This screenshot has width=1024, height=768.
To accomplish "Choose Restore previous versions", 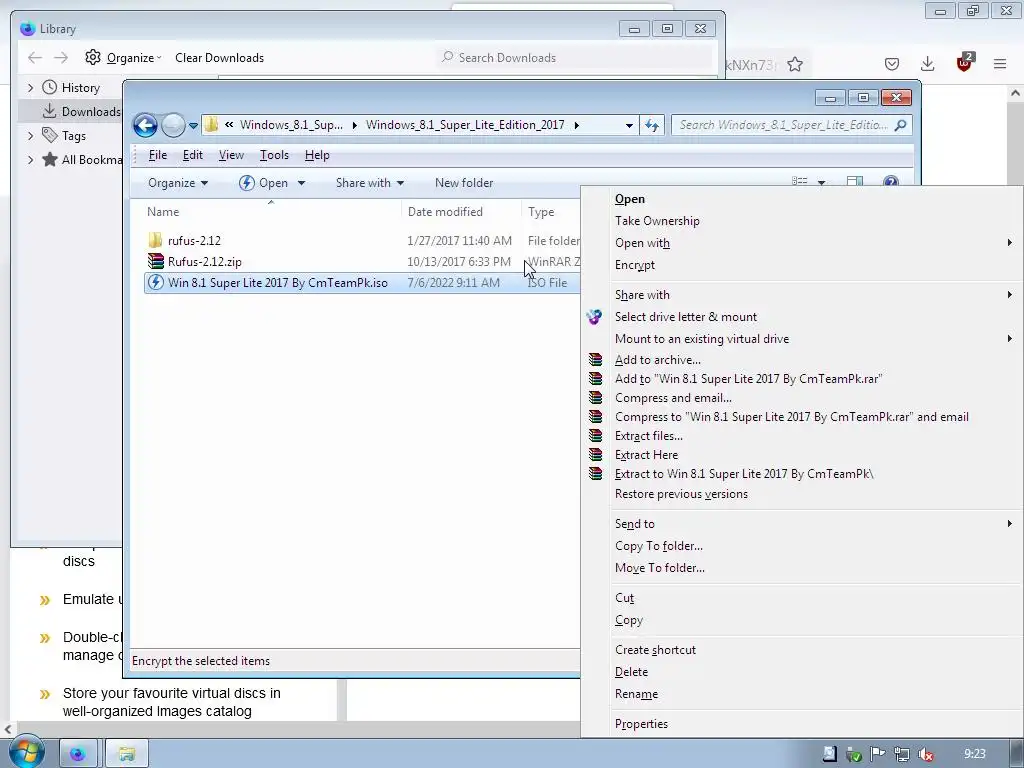I will point(681,494).
